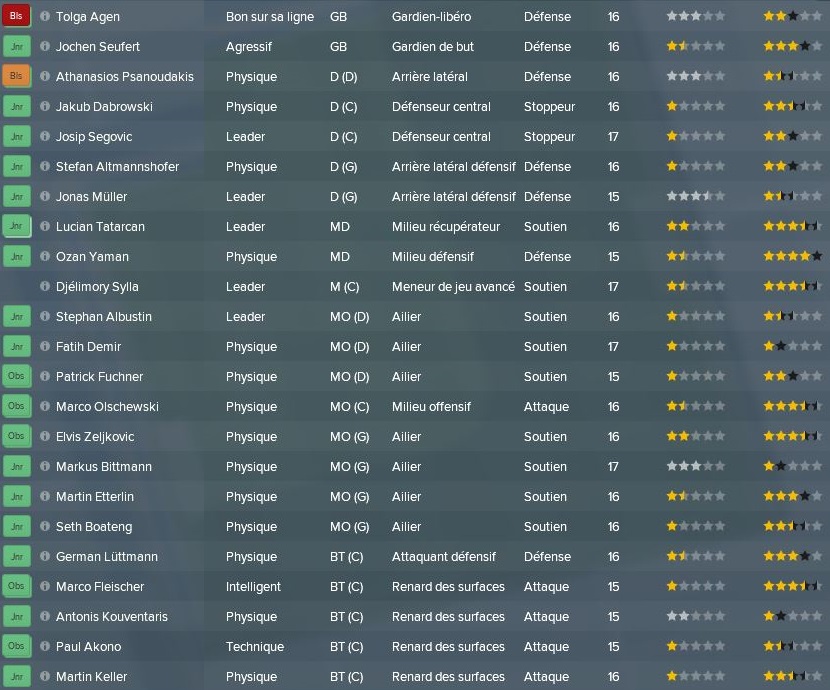Click Jonas Müller's current ability stars
The image size is (830, 690).
coord(696,196)
